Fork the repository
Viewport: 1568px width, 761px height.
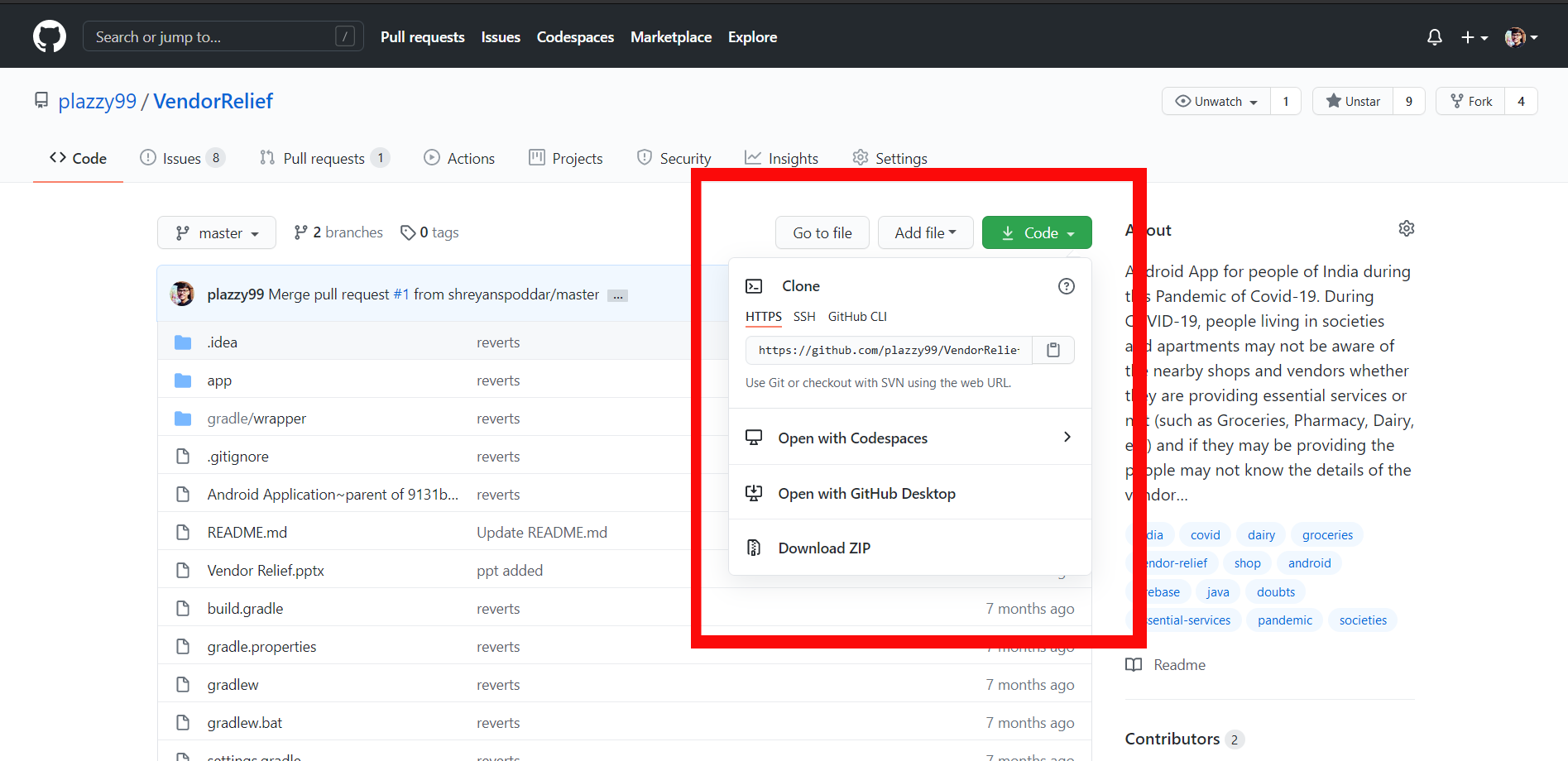click(1471, 101)
